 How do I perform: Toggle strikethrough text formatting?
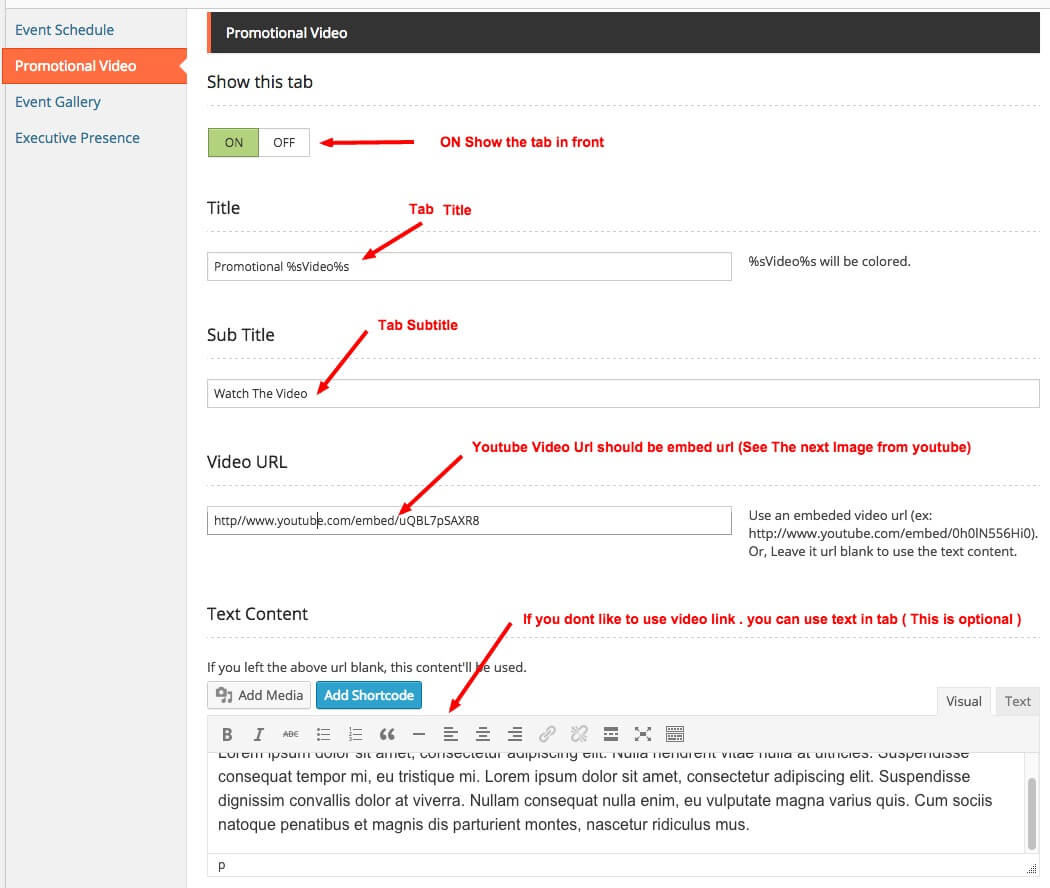(291, 734)
